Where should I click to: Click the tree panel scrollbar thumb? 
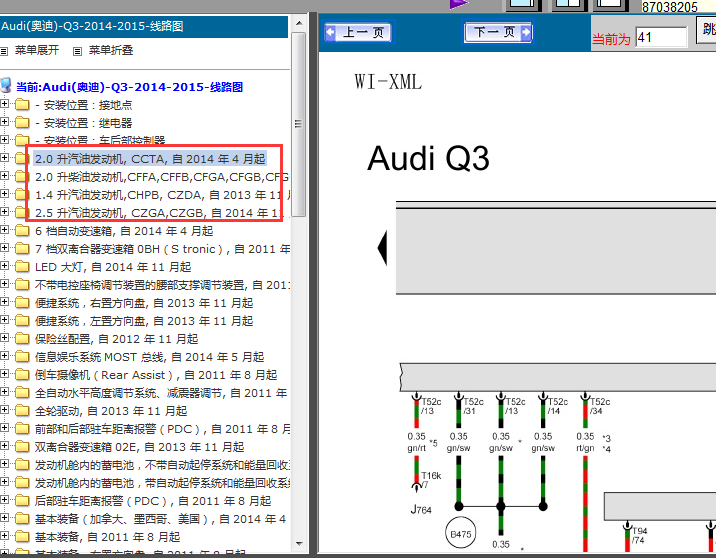299,124
